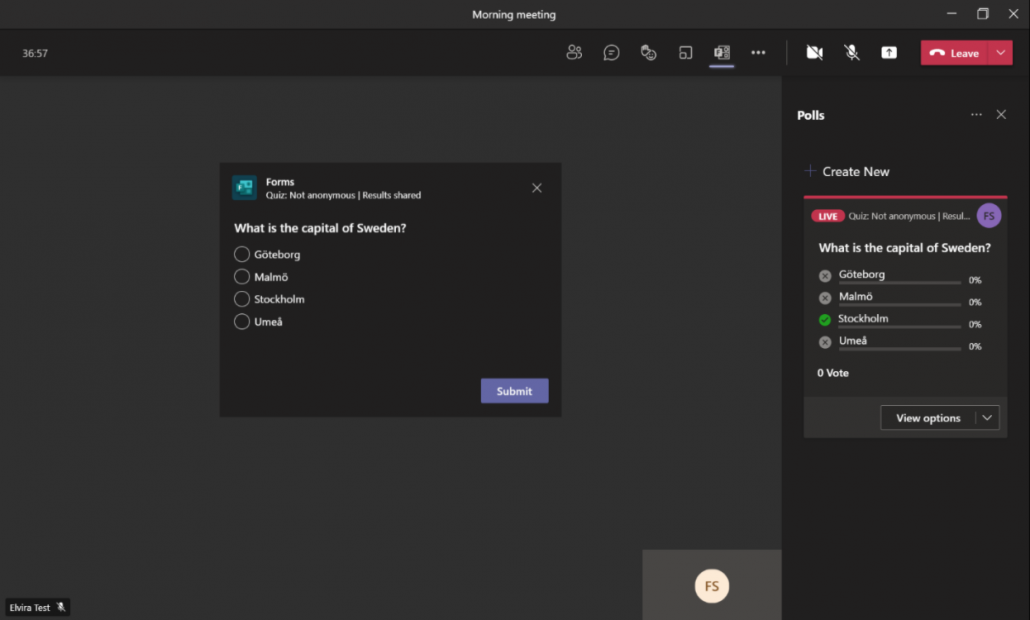Screen dimensions: 1030x620
Task: Submit the quiz answer
Action: (x=514, y=391)
